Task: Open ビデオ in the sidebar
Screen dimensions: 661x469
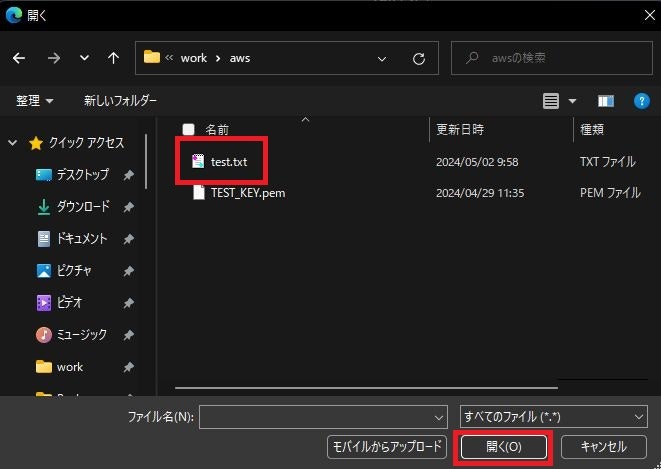Action: (x=69, y=303)
